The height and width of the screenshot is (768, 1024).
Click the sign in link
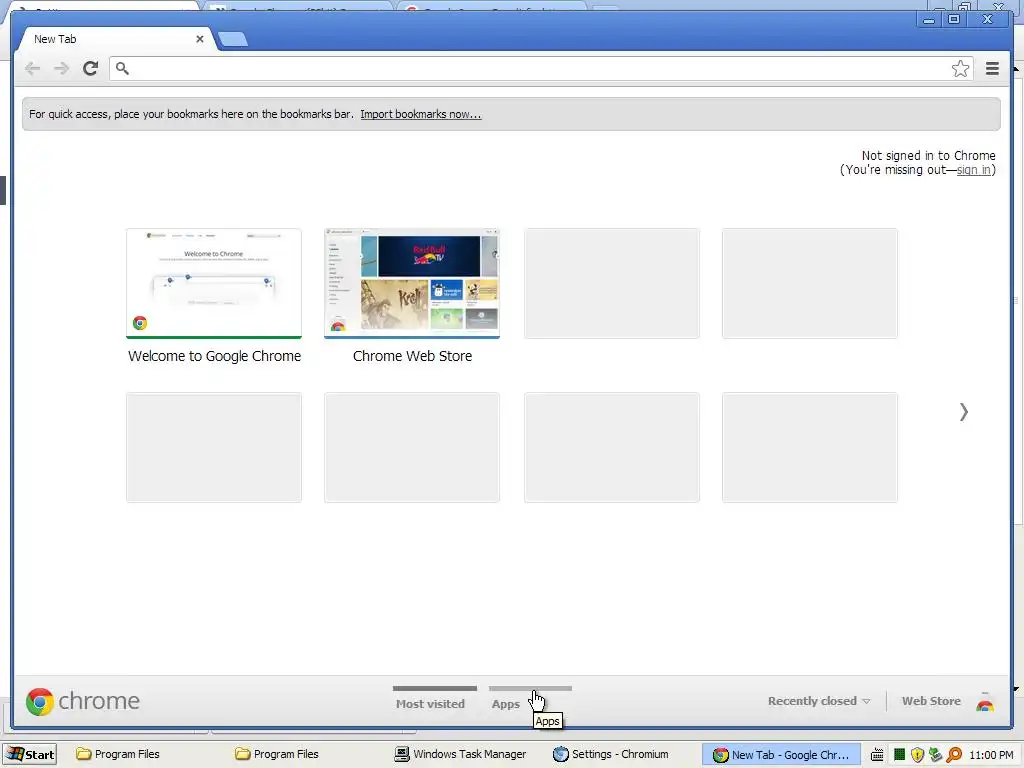coord(973,170)
